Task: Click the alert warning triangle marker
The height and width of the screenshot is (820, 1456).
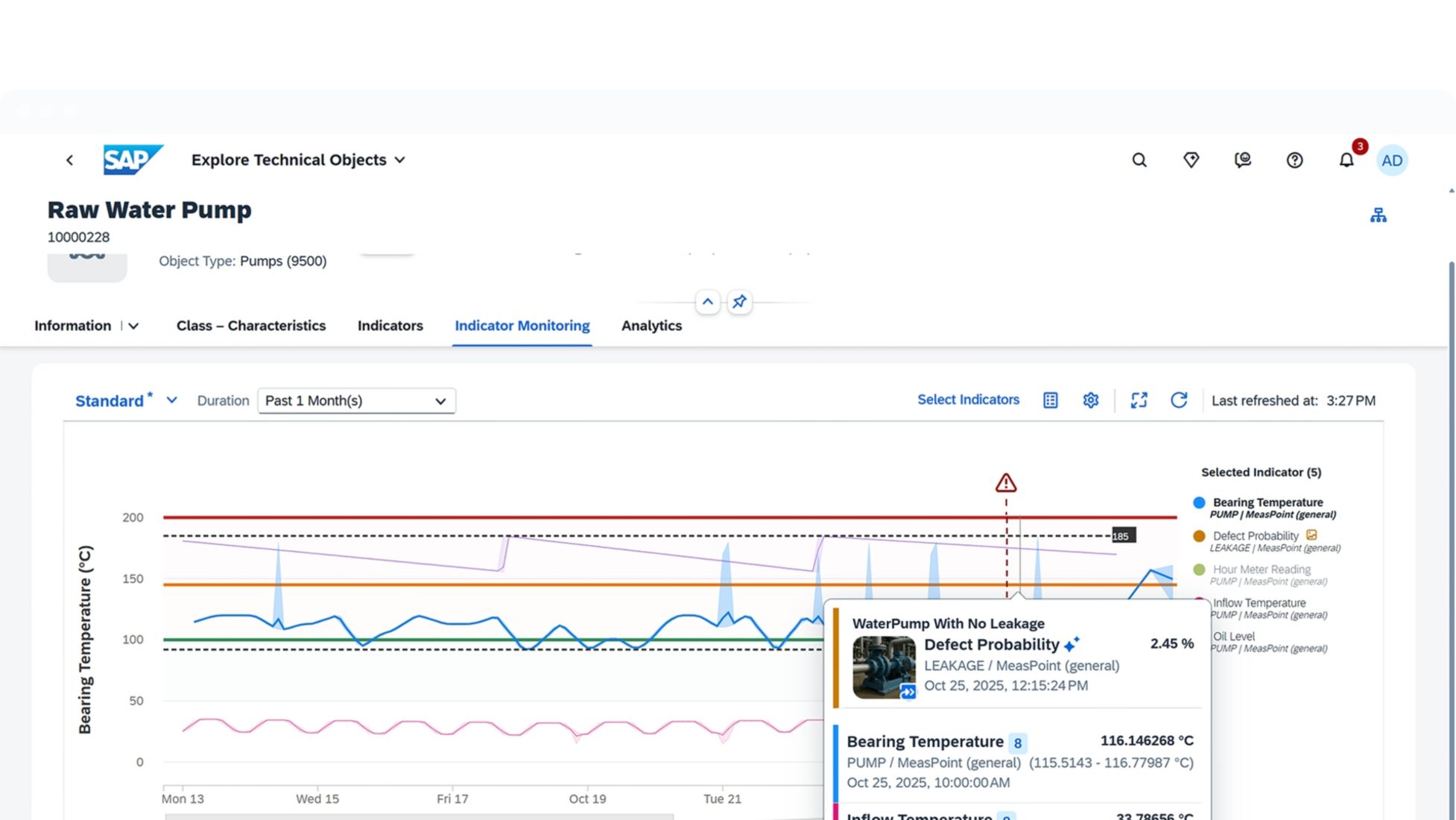Action: pos(1005,483)
